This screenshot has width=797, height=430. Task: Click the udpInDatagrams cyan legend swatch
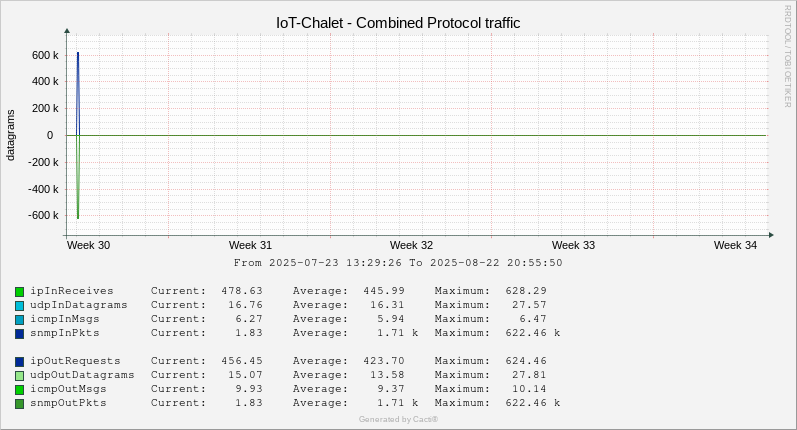click(19, 306)
